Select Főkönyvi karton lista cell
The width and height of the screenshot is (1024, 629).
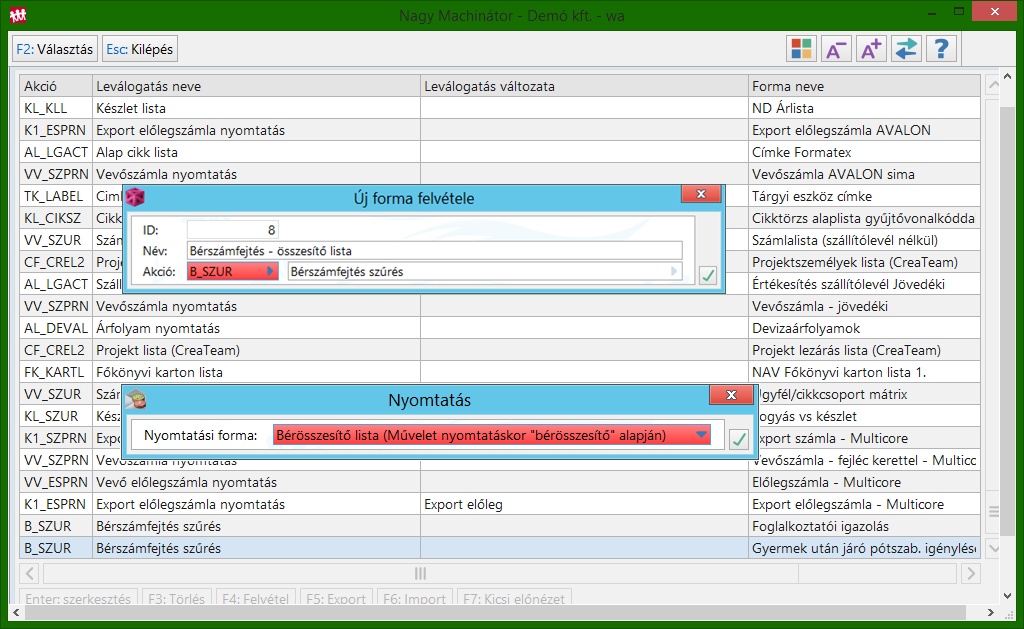click(256, 372)
